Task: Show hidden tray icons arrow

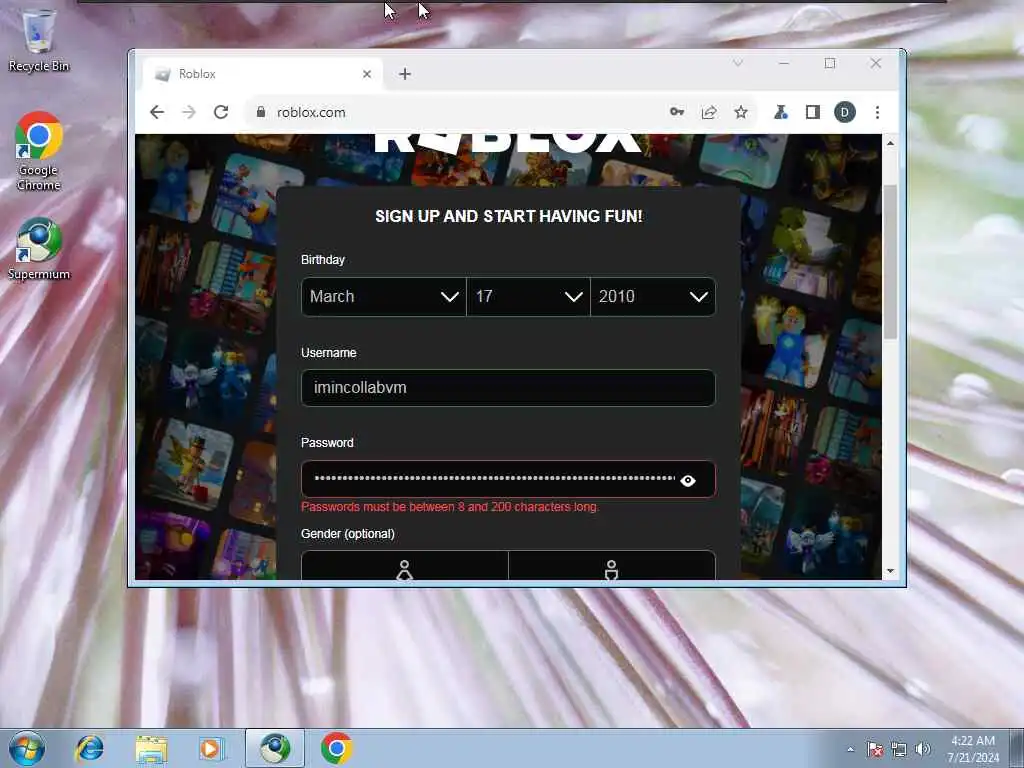Action: [850, 749]
